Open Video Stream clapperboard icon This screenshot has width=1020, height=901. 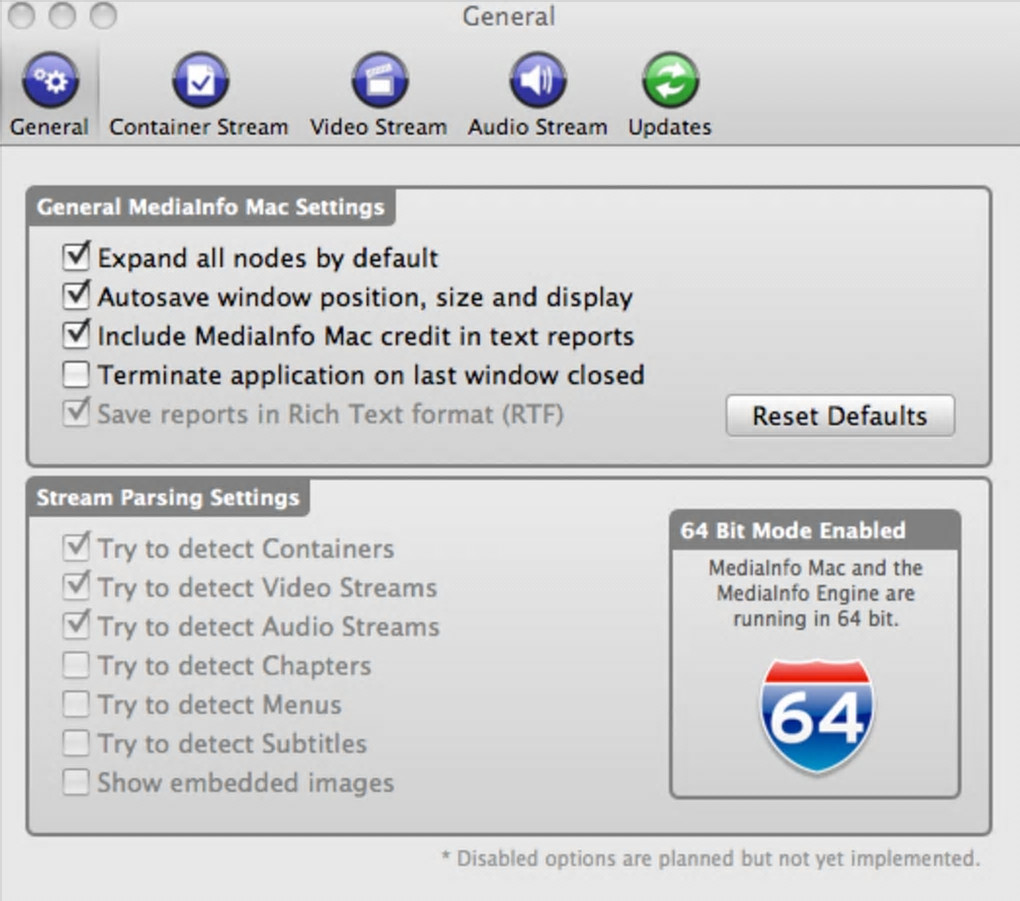click(380, 81)
